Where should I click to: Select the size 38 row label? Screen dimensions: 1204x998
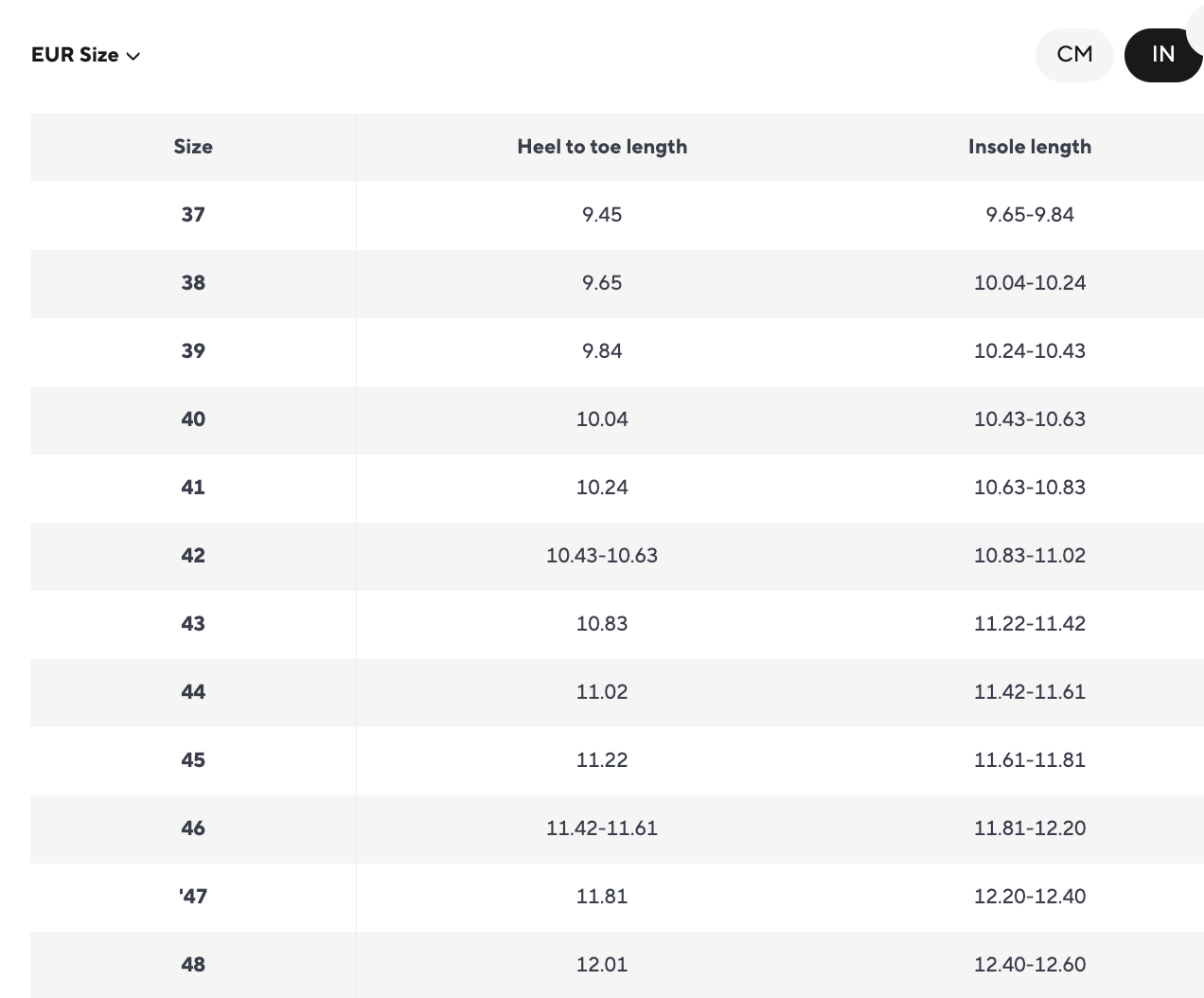(193, 283)
